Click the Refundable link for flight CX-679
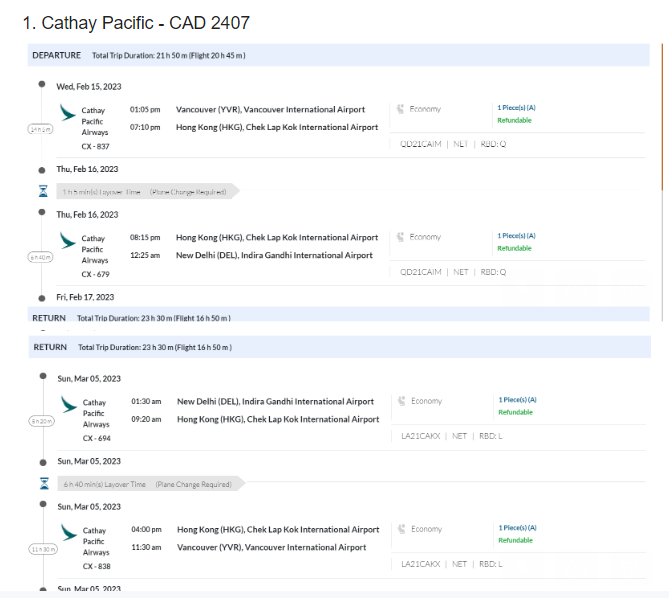This screenshot has height=598, width=669. 514,248
